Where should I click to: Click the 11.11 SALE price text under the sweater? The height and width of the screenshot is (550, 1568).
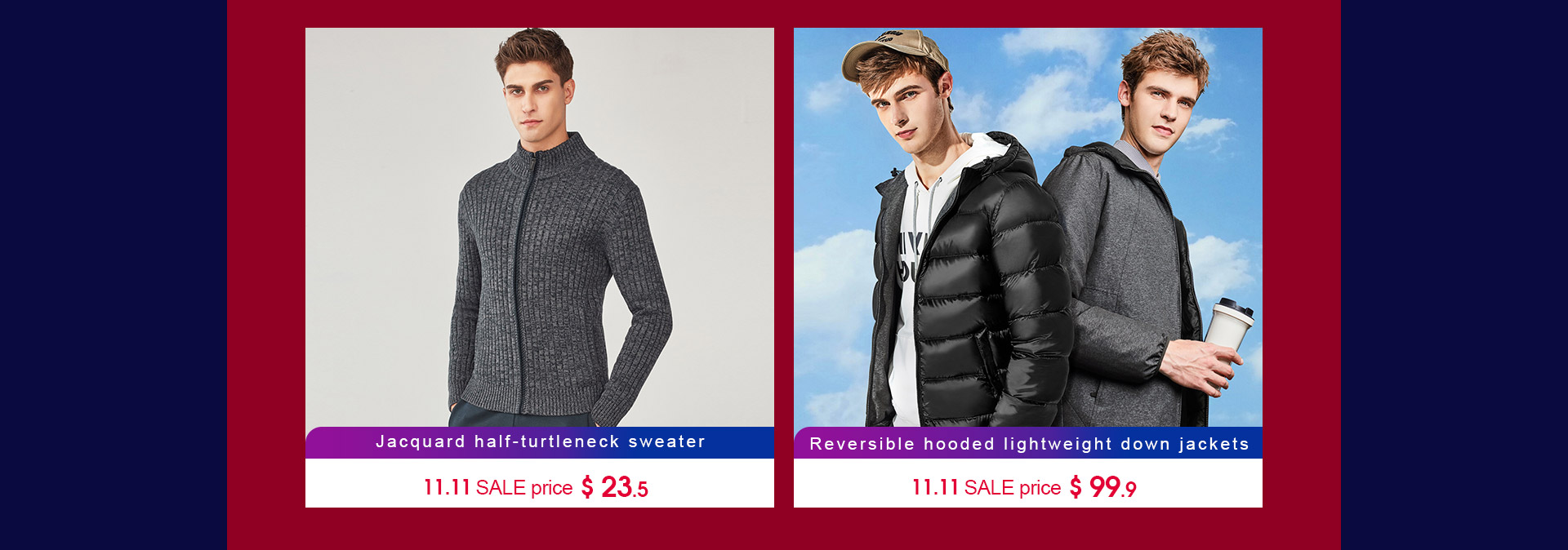point(497,487)
